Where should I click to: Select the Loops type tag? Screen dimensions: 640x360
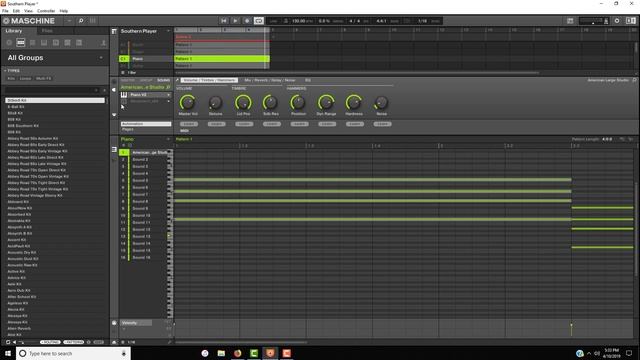coord(25,78)
